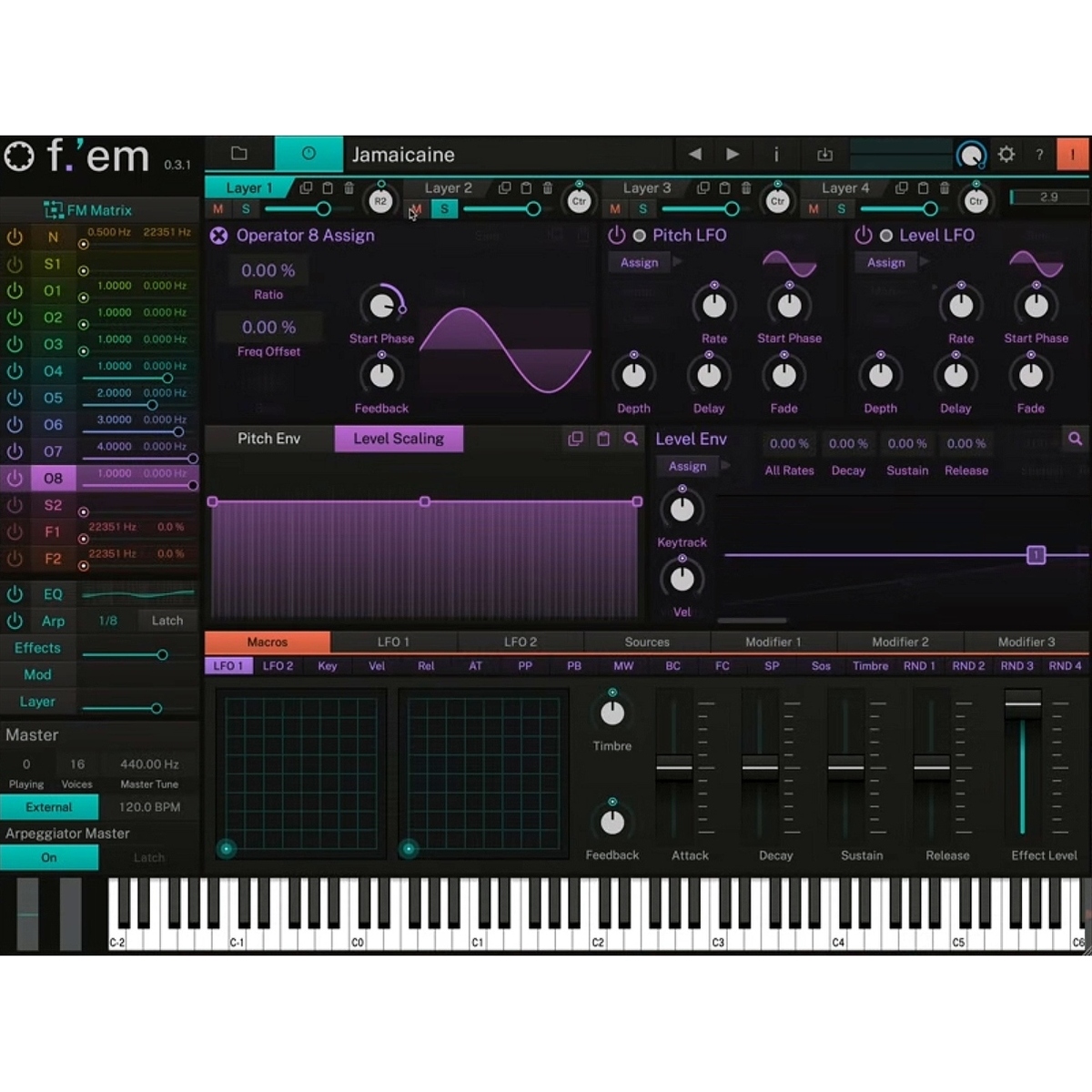Delete Layer 4 trash icon
Screen dimensions: 1092x1092
[x=945, y=188]
